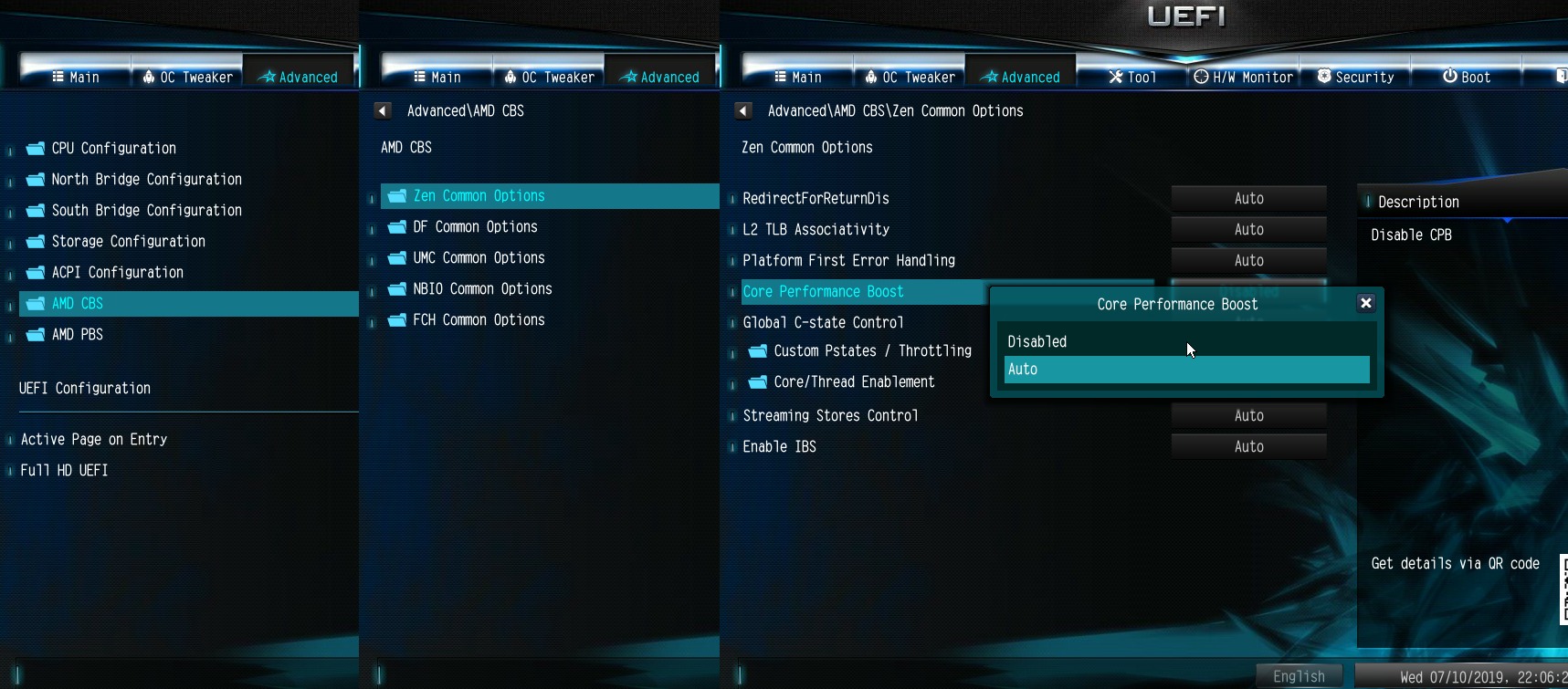Click back arrow beside Advanced\AMD CBS path

[x=383, y=110]
